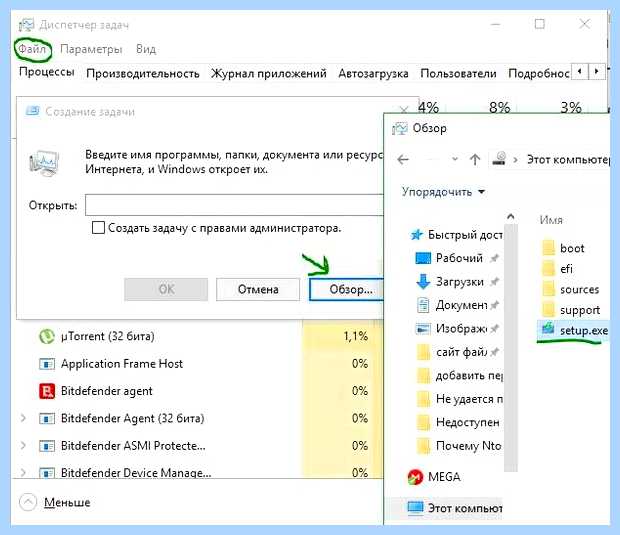620x535 pixels.
Task: Click the Отмена button
Action: click(258, 289)
